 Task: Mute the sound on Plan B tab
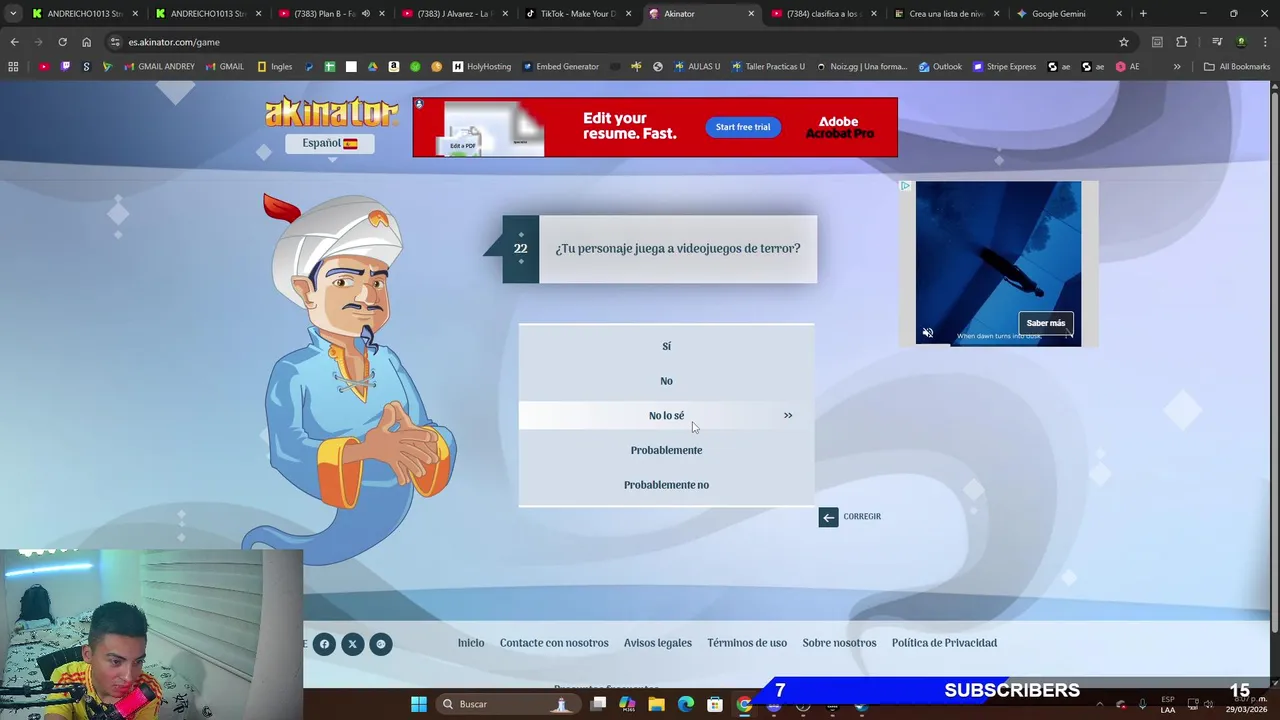tap(365, 14)
